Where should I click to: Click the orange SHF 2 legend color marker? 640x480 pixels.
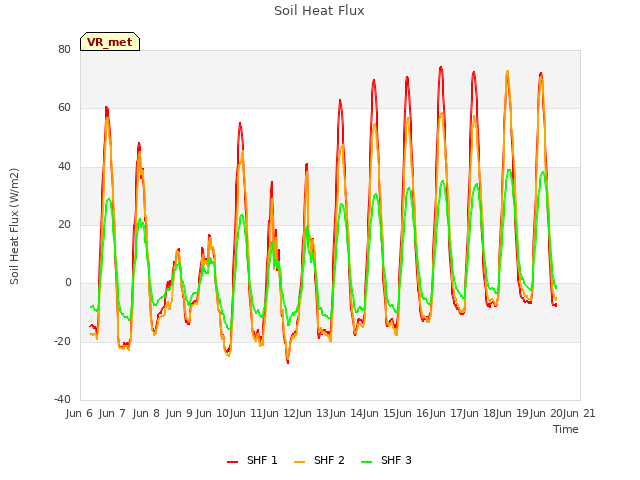point(299,462)
